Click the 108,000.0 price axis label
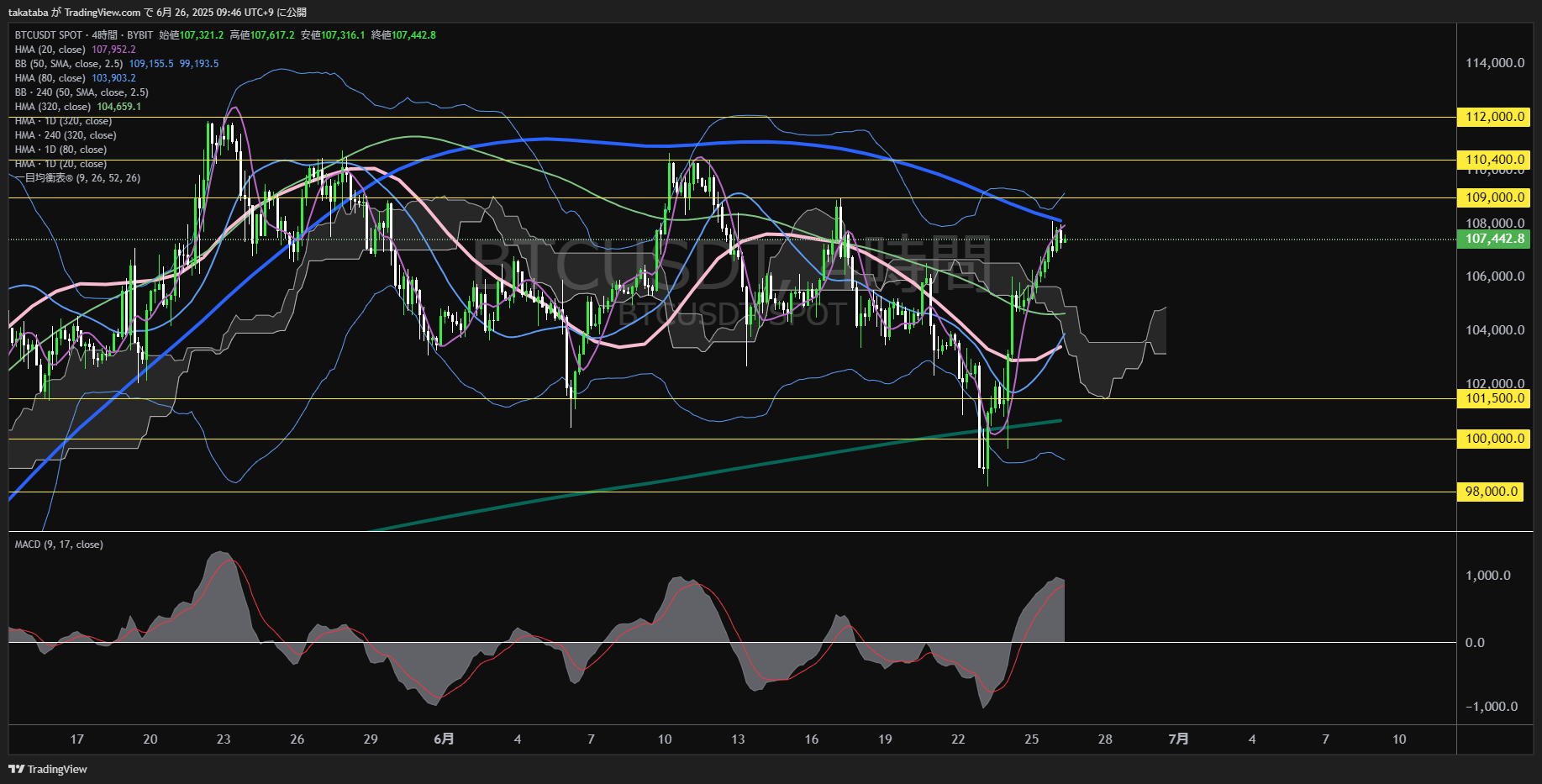Image resolution: width=1542 pixels, height=784 pixels. (x=1495, y=224)
